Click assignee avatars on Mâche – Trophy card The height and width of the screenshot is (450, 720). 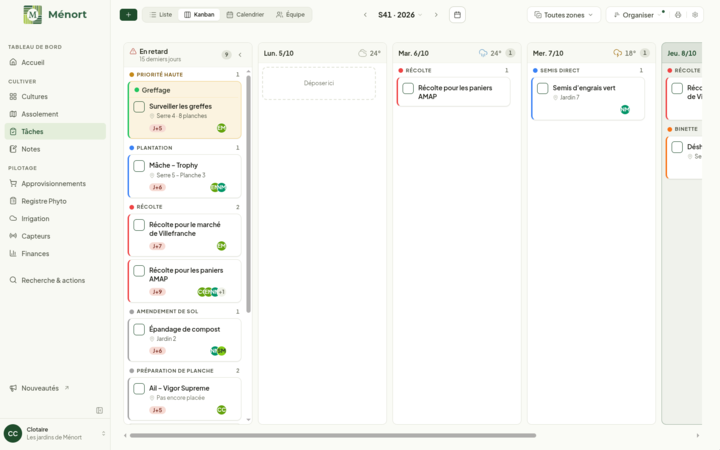click(x=218, y=187)
